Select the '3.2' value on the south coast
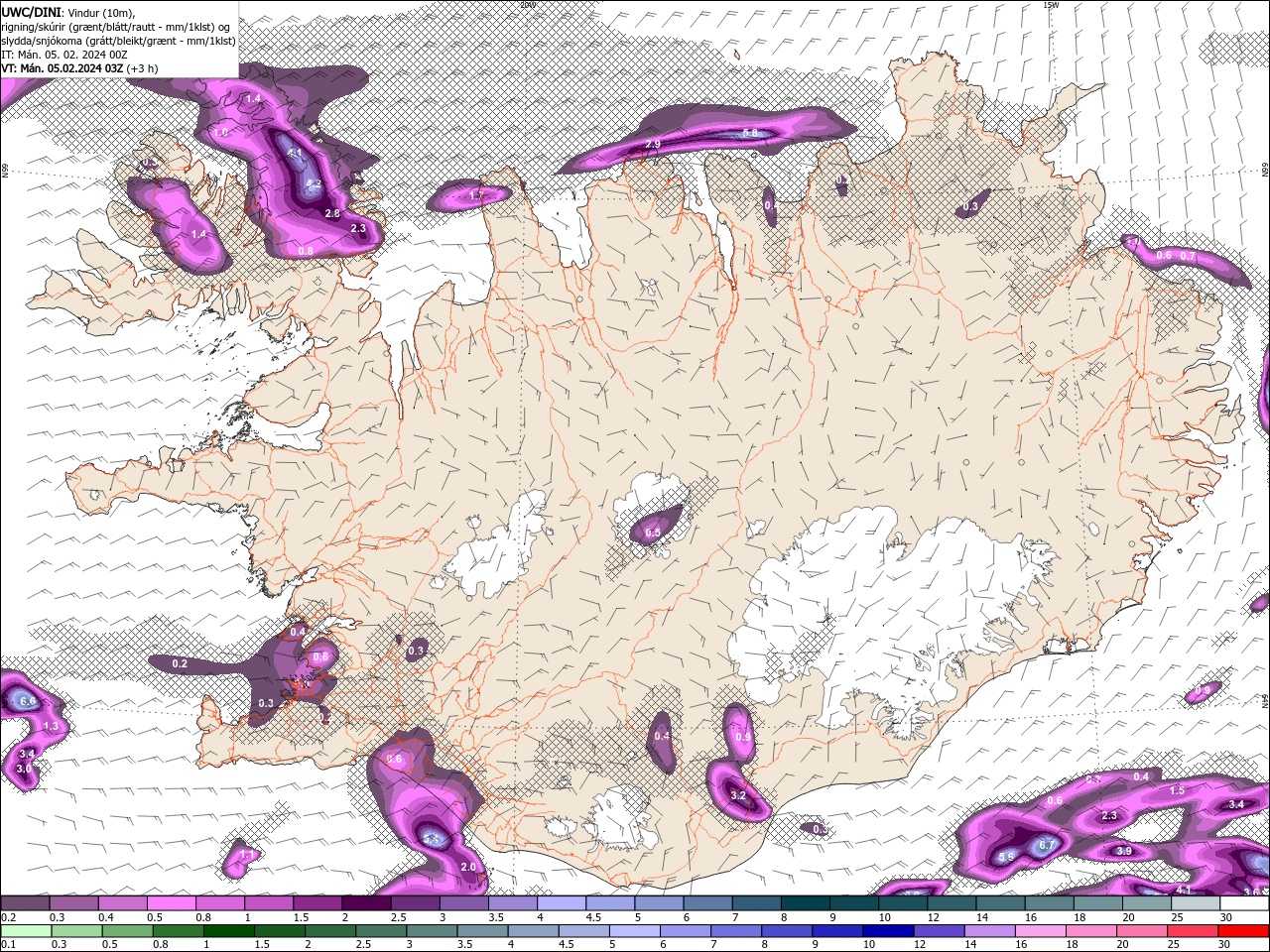Viewport: 1270px width, 952px height. click(x=737, y=795)
